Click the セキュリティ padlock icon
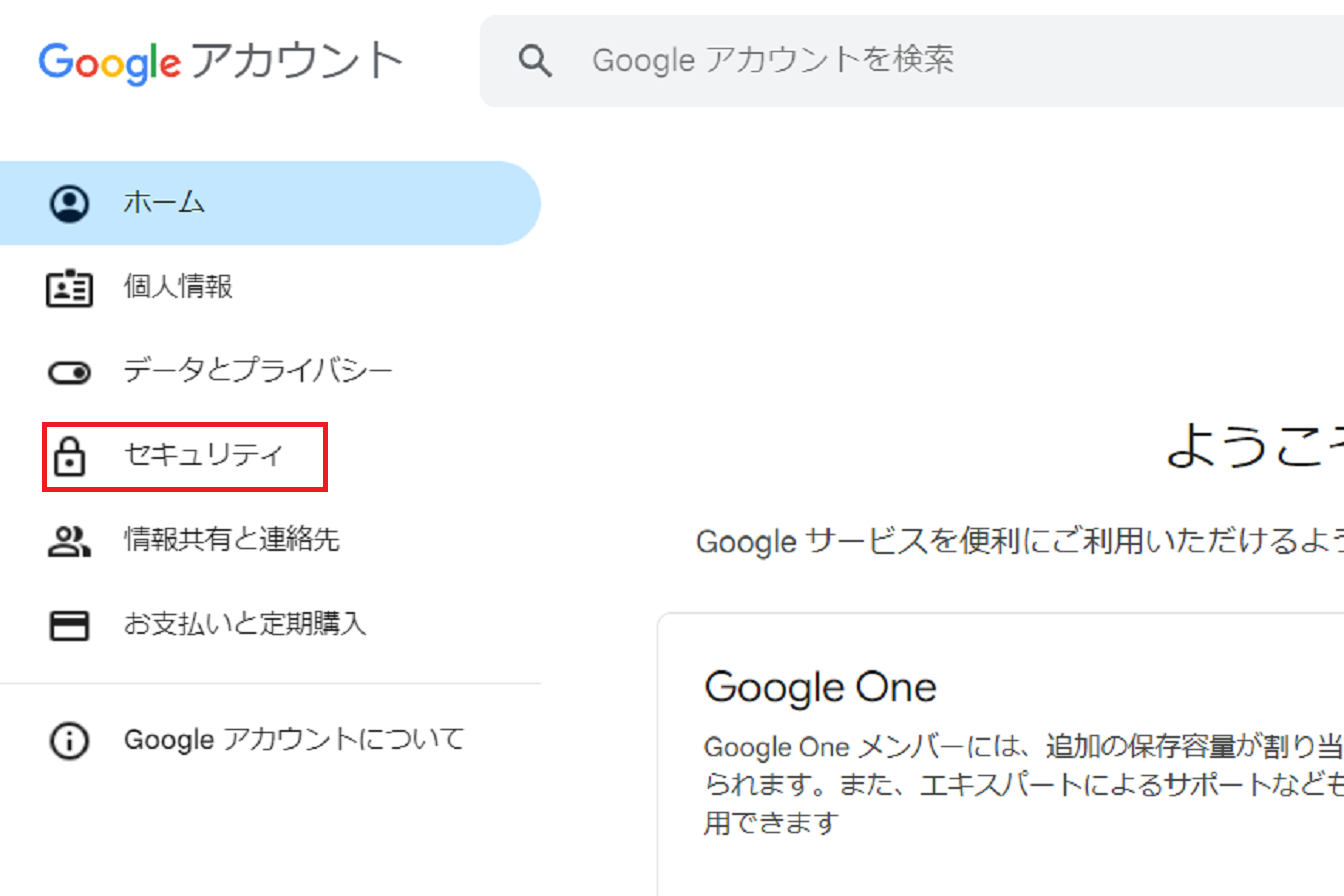This screenshot has width=1344, height=896. (69, 457)
